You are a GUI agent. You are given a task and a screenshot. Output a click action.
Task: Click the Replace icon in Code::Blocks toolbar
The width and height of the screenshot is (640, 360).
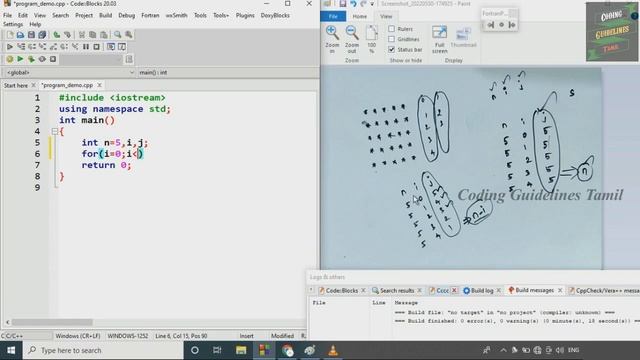point(129,35)
